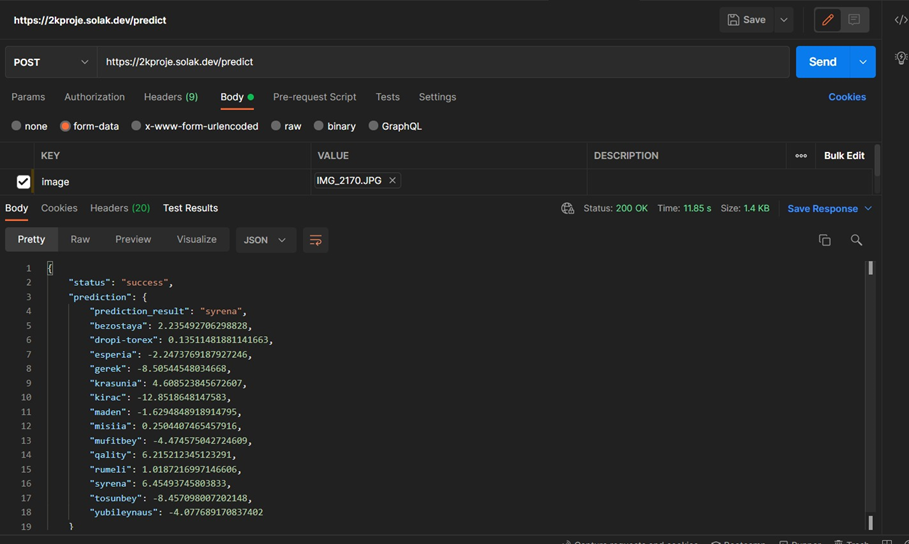The width and height of the screenshot is (909, 544).
Task: Switch to the response Body tab
Action: (x=16, y=208)
